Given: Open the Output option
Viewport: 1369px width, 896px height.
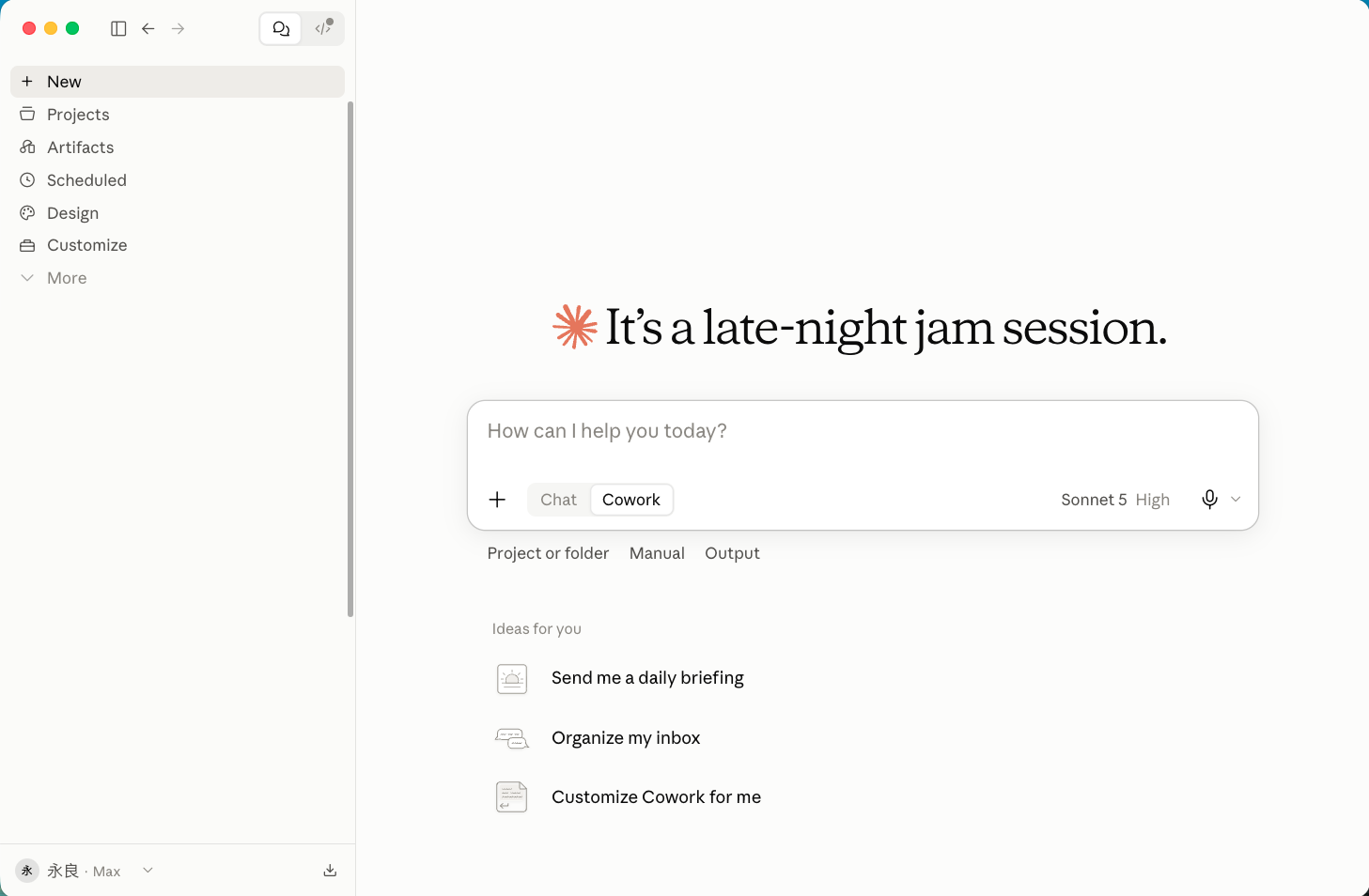Looking at the screenshot, I should [x=732, y=553].
